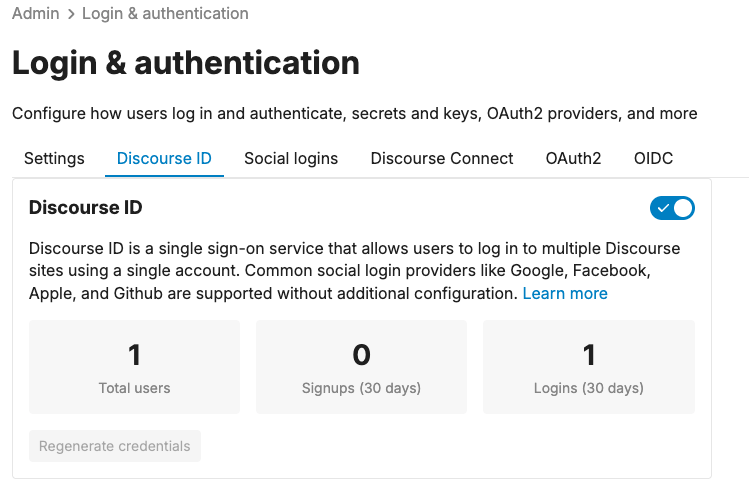Follow the Learn more link
This screenshot has height=495, width=749.
(565, 293)
